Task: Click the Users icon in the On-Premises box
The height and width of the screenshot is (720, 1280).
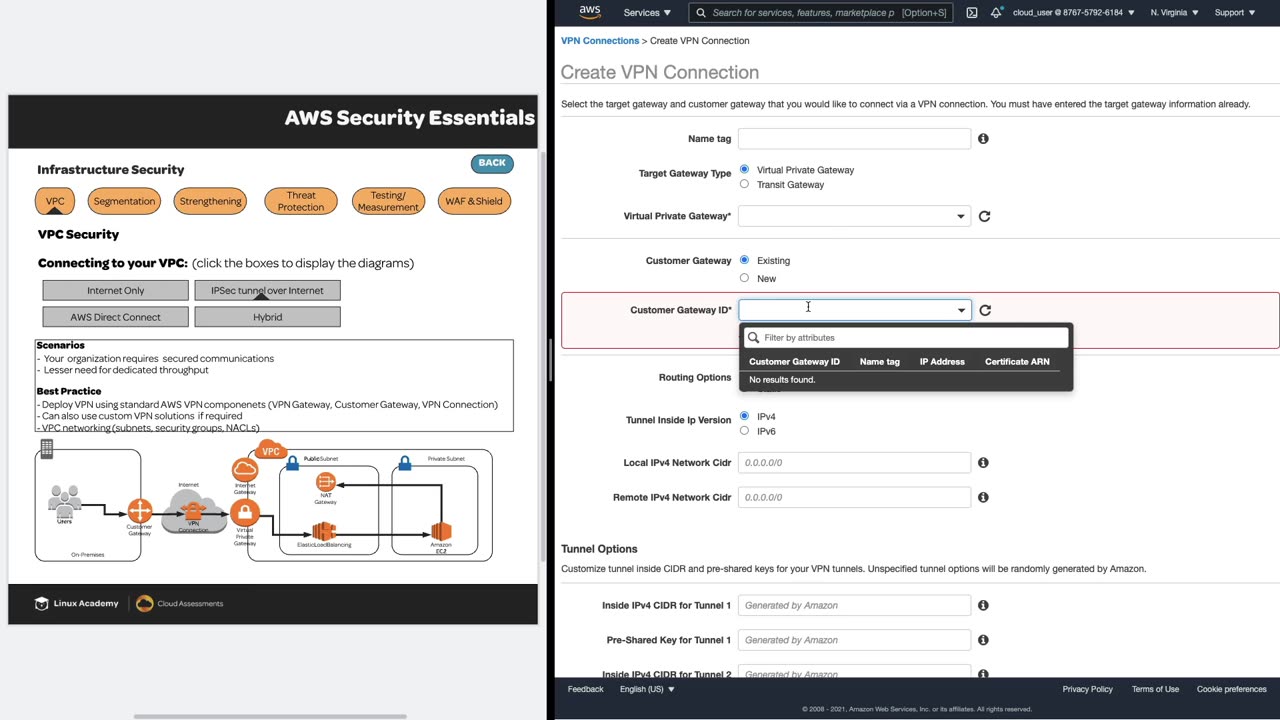Action: point(65,499)
